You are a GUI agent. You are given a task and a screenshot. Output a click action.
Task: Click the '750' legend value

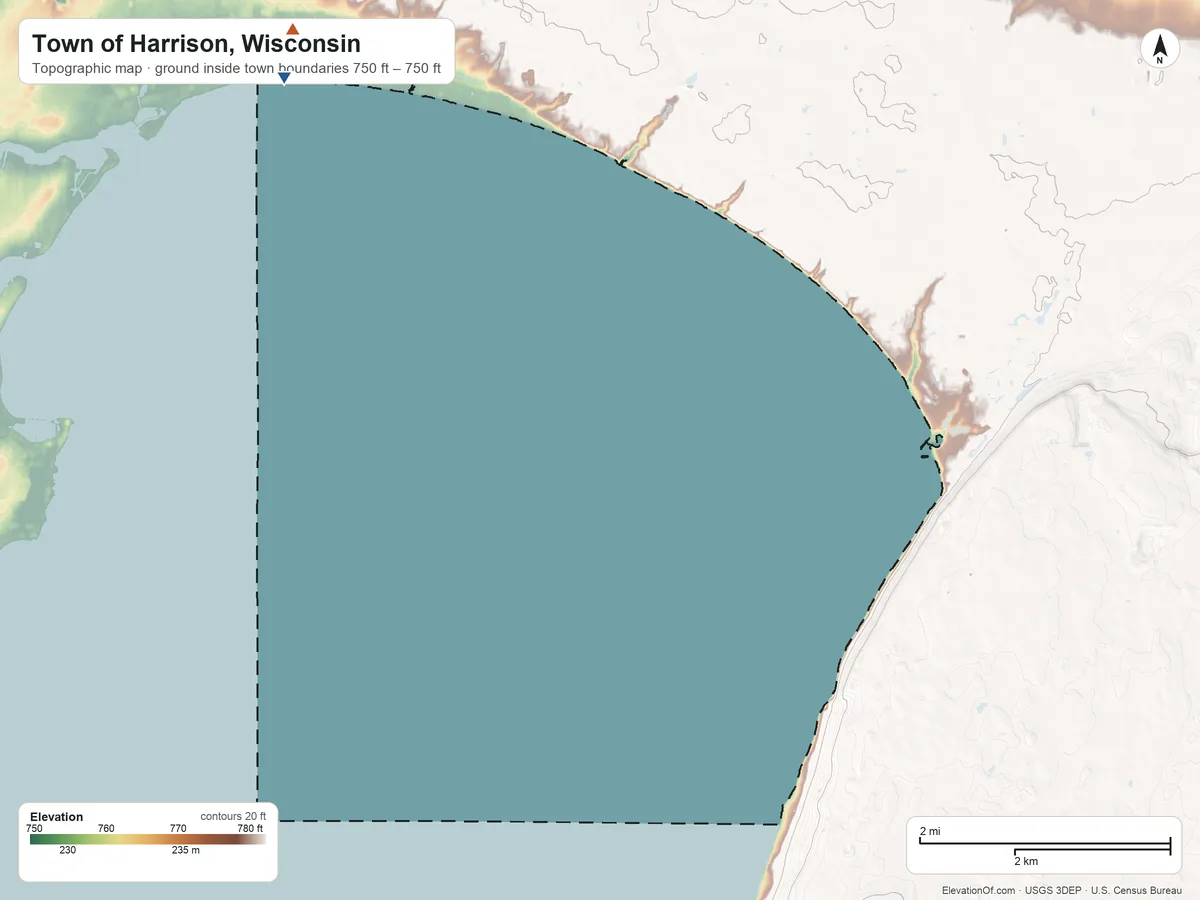34,828
